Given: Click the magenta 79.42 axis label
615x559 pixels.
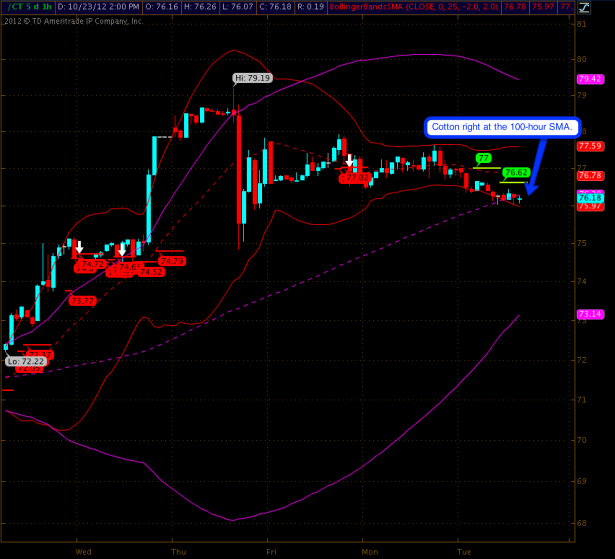Looking at the screenshot, I should click(588, 79).
